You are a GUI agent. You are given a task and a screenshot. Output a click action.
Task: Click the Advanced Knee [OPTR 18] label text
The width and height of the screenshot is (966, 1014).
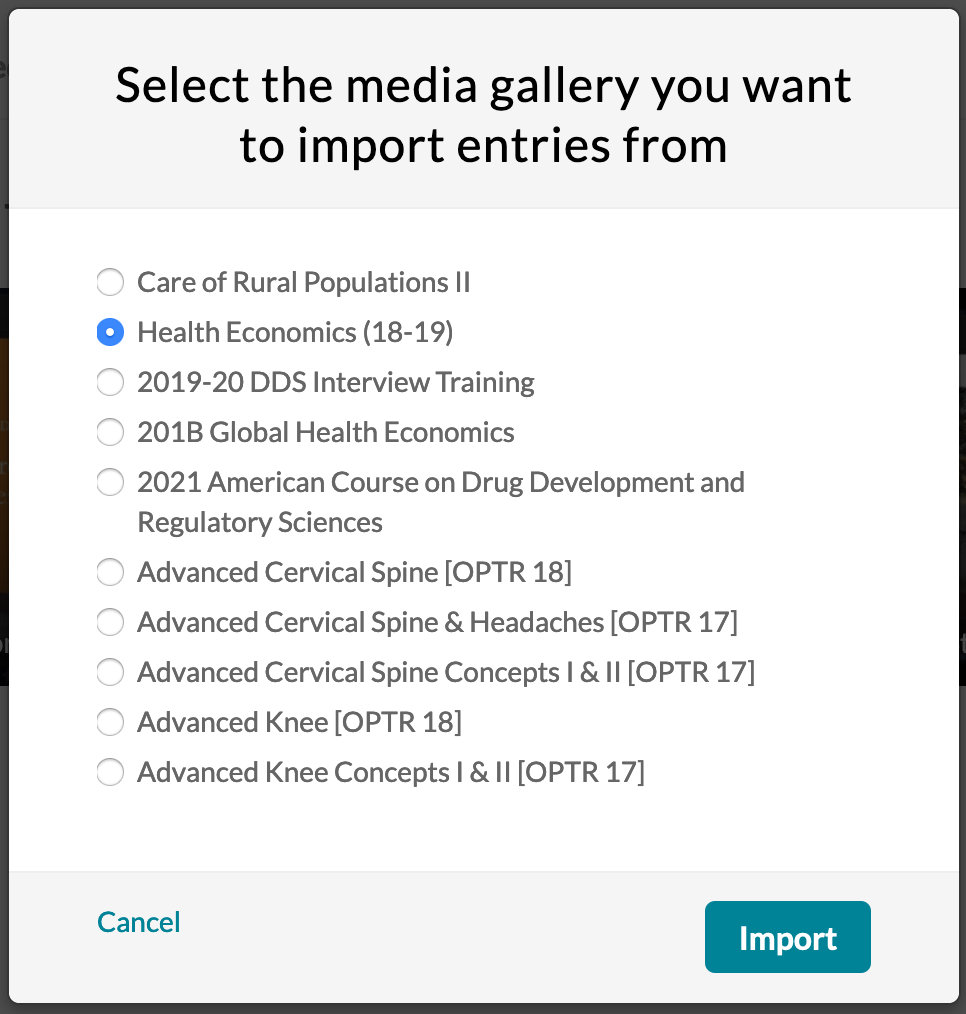[x=299, y=722]
